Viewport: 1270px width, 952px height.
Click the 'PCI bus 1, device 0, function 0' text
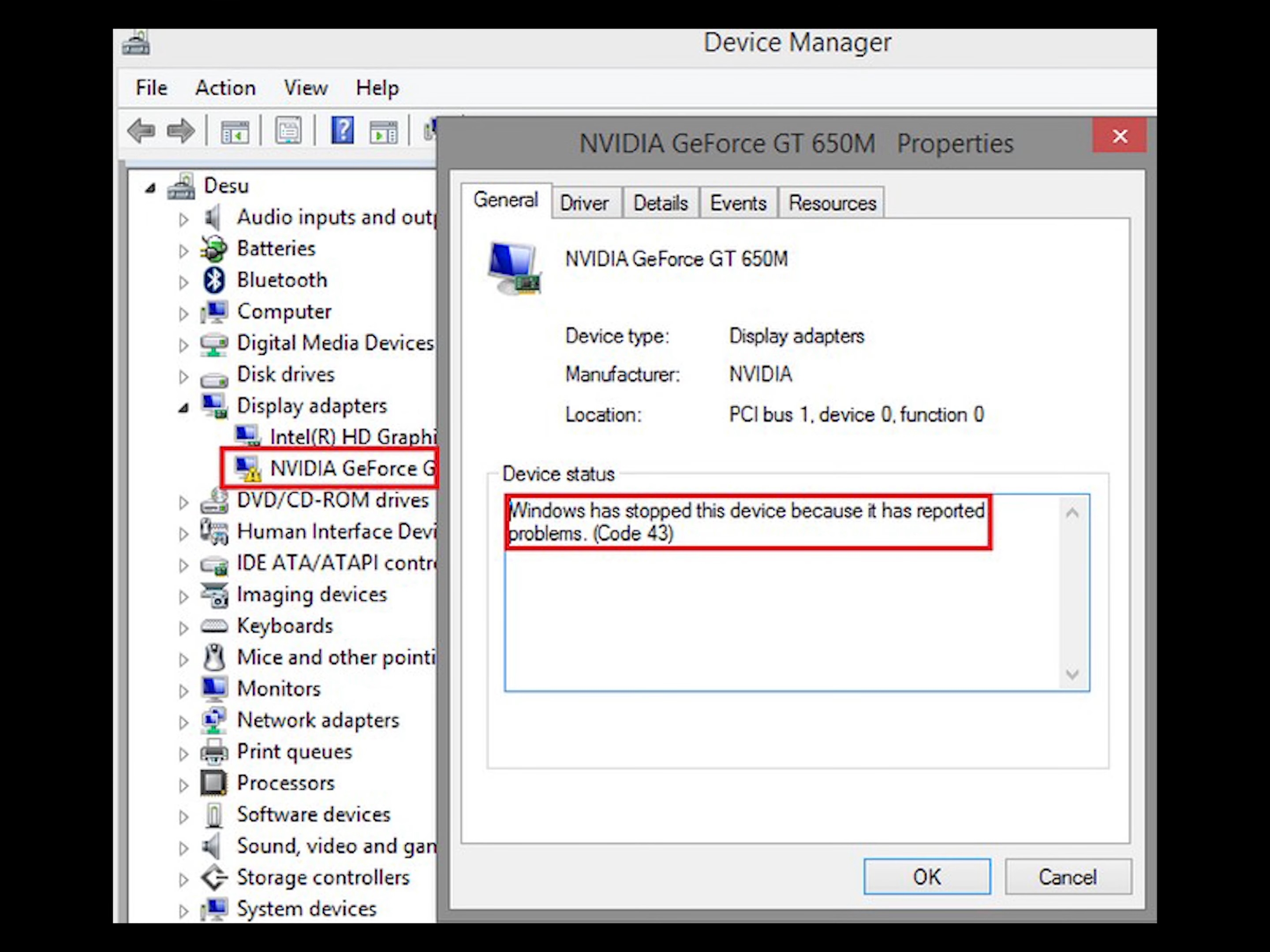point(857,415)
